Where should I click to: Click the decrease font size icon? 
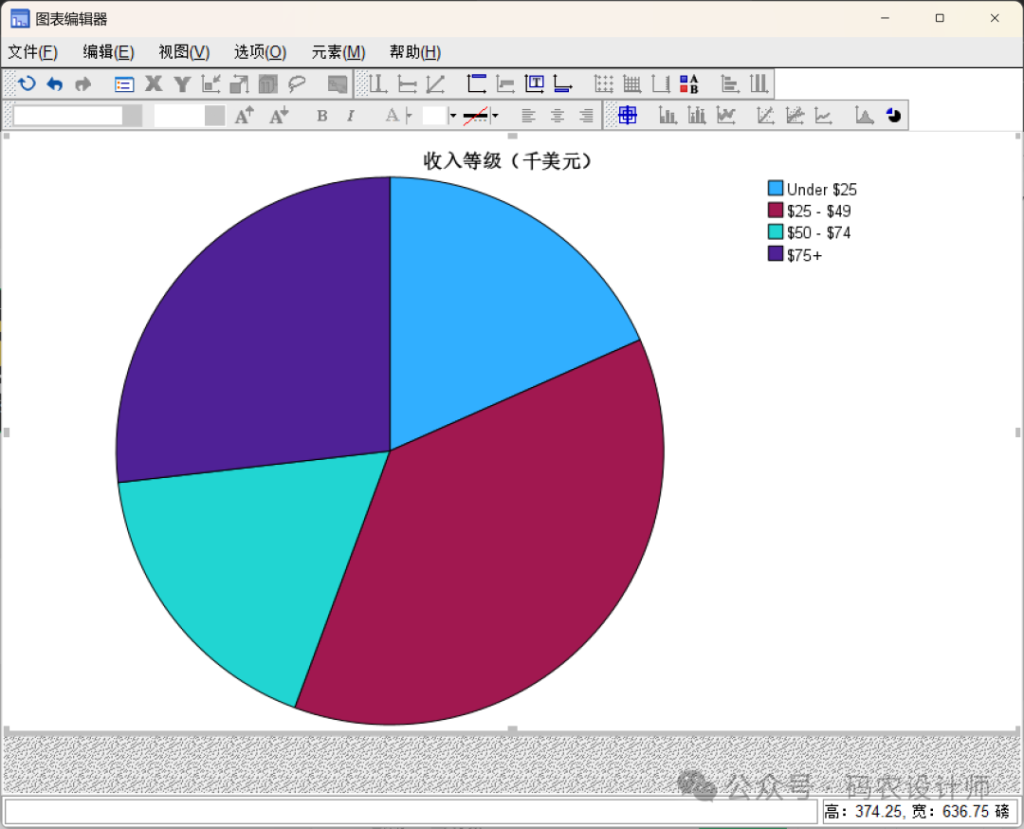click(x=279, y=116)
